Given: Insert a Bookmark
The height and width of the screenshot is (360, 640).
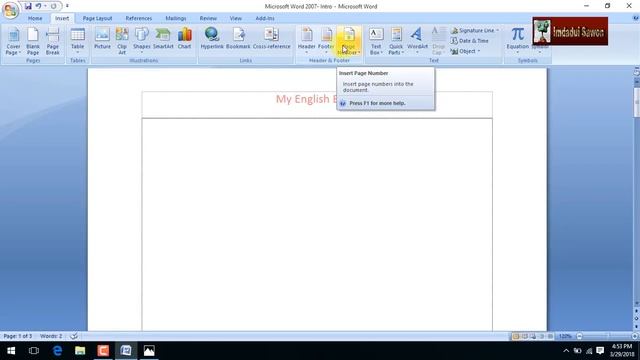Looking at the screenshot, I should [x=238, y=39].
